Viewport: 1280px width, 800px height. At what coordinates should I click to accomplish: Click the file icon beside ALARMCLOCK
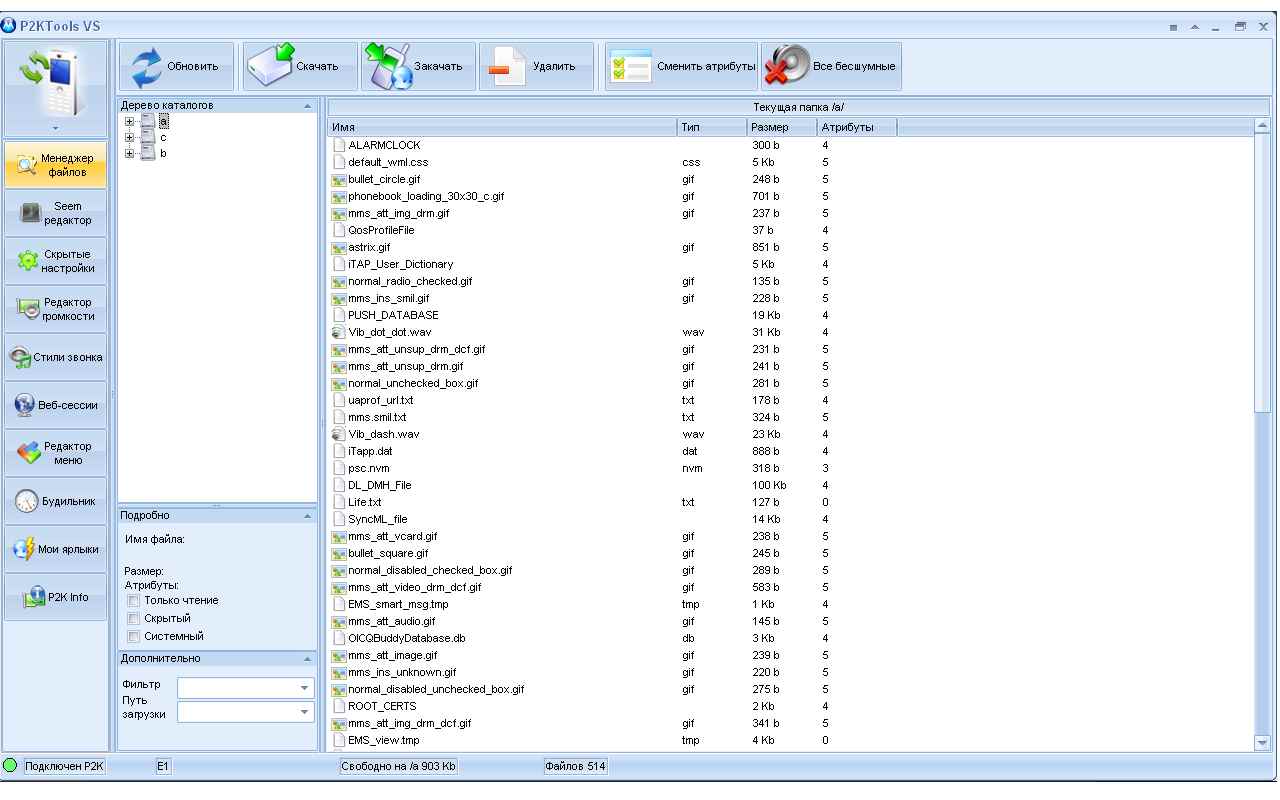coord(339,145)
